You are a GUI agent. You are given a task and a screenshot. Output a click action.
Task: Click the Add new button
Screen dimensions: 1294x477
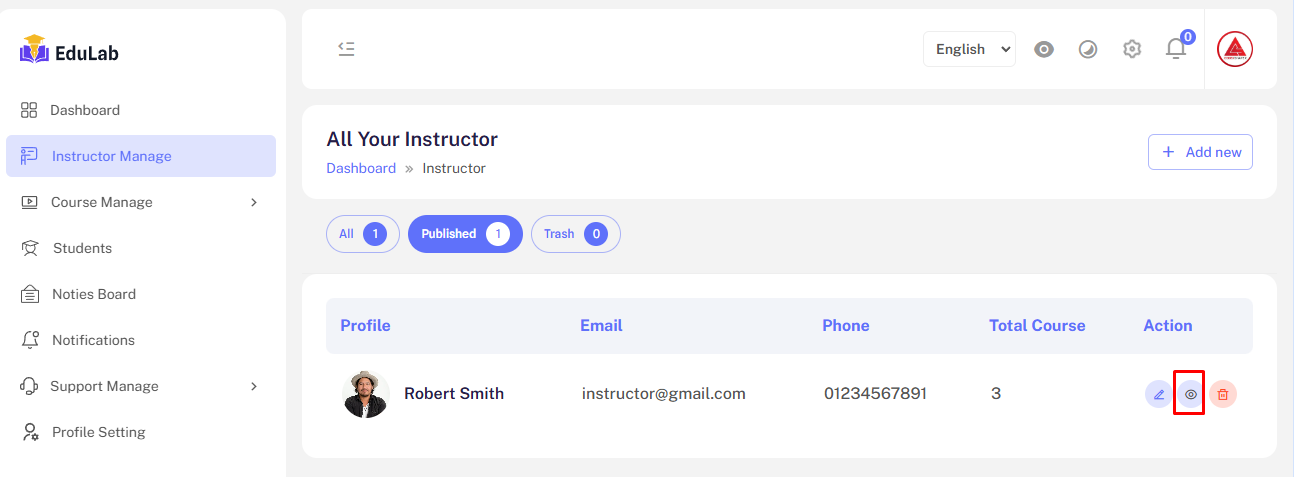click(1200, 152)
